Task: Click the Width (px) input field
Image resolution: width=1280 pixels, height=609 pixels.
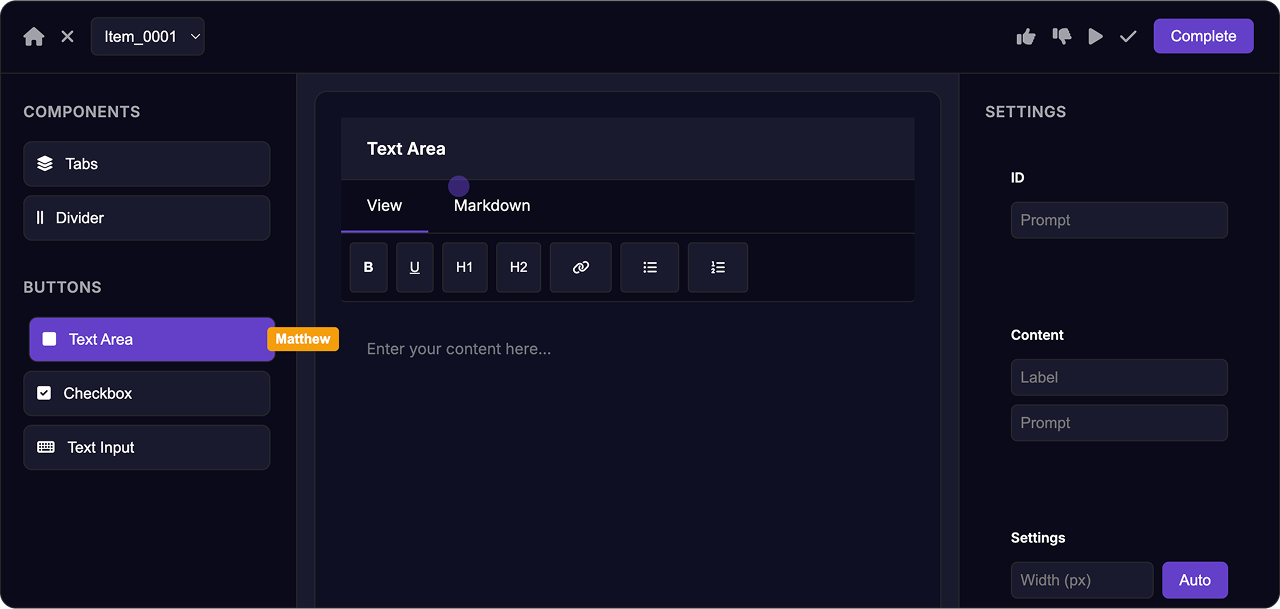Action: pos(1082,580)
